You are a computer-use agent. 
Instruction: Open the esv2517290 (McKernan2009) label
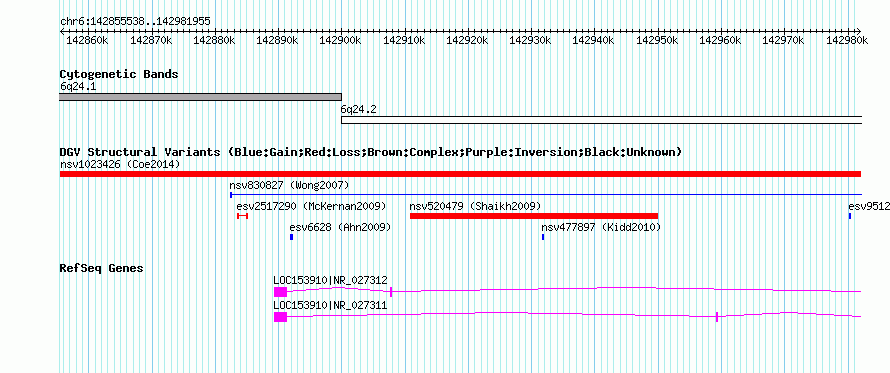coord(311,206)
